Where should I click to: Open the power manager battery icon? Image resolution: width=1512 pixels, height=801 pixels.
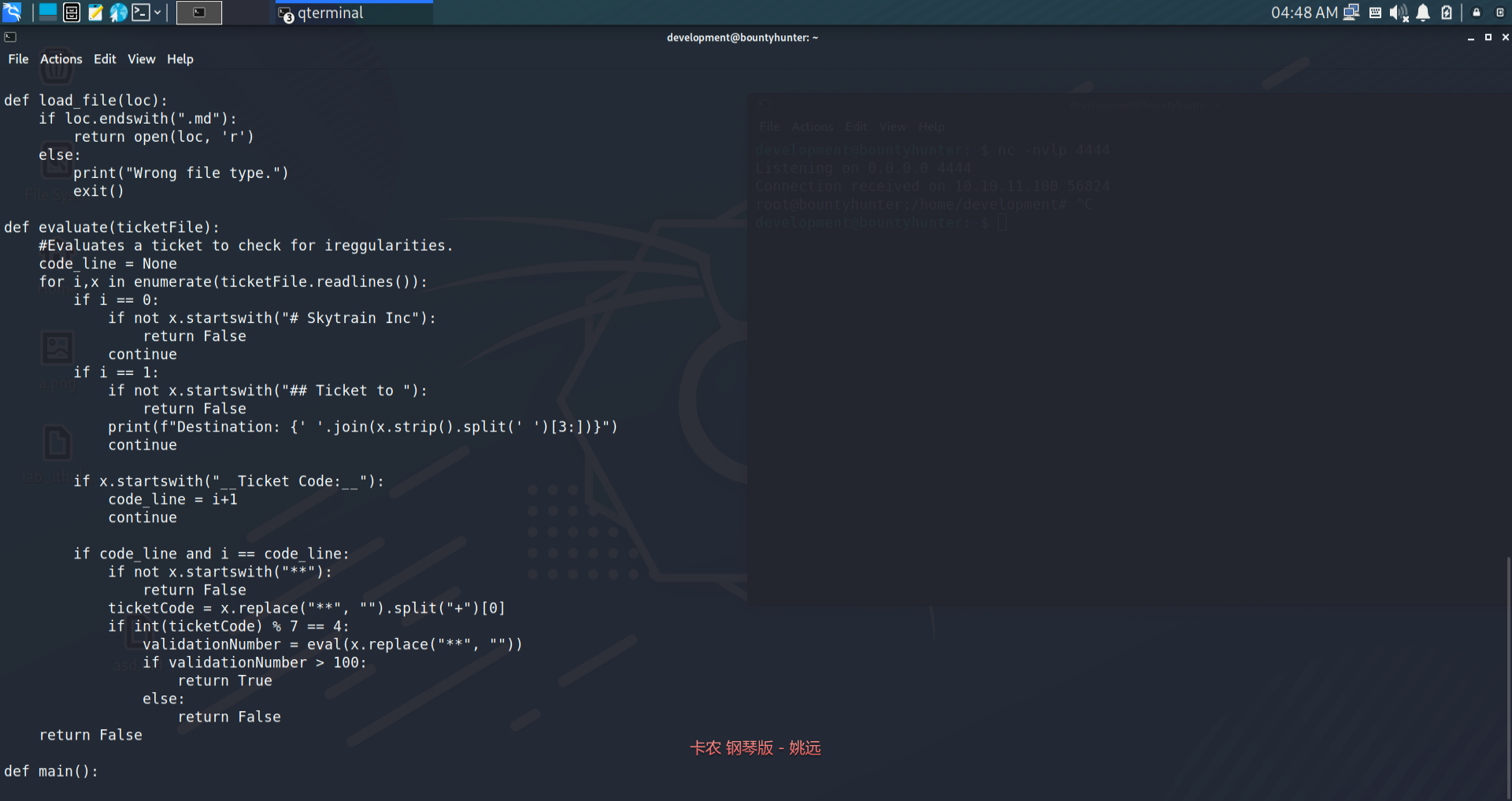(1447, 13)
